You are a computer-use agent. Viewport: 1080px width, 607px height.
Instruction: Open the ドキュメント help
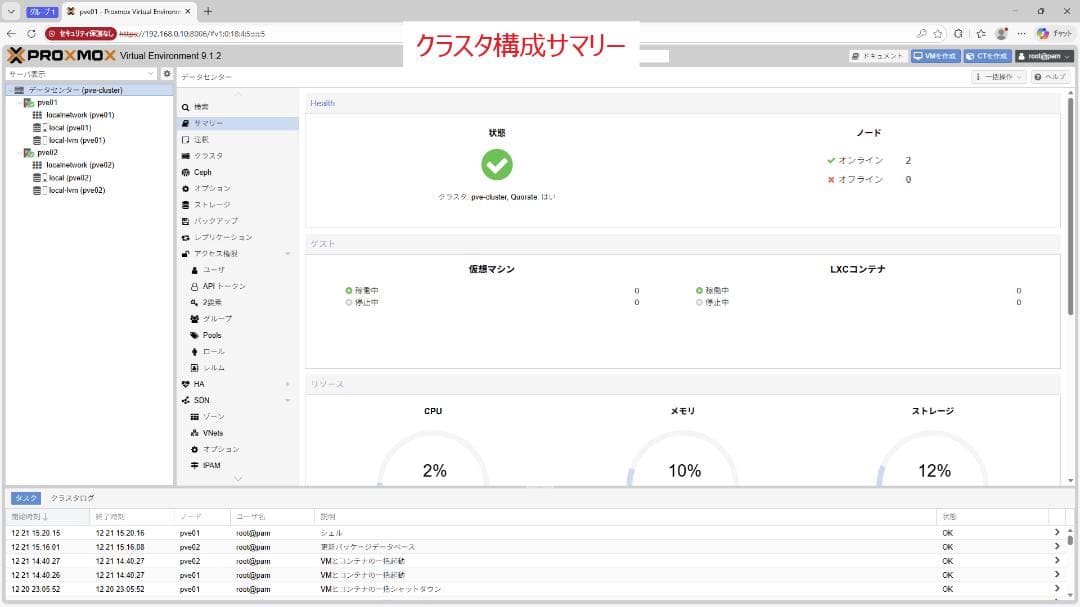pos(877,55)
